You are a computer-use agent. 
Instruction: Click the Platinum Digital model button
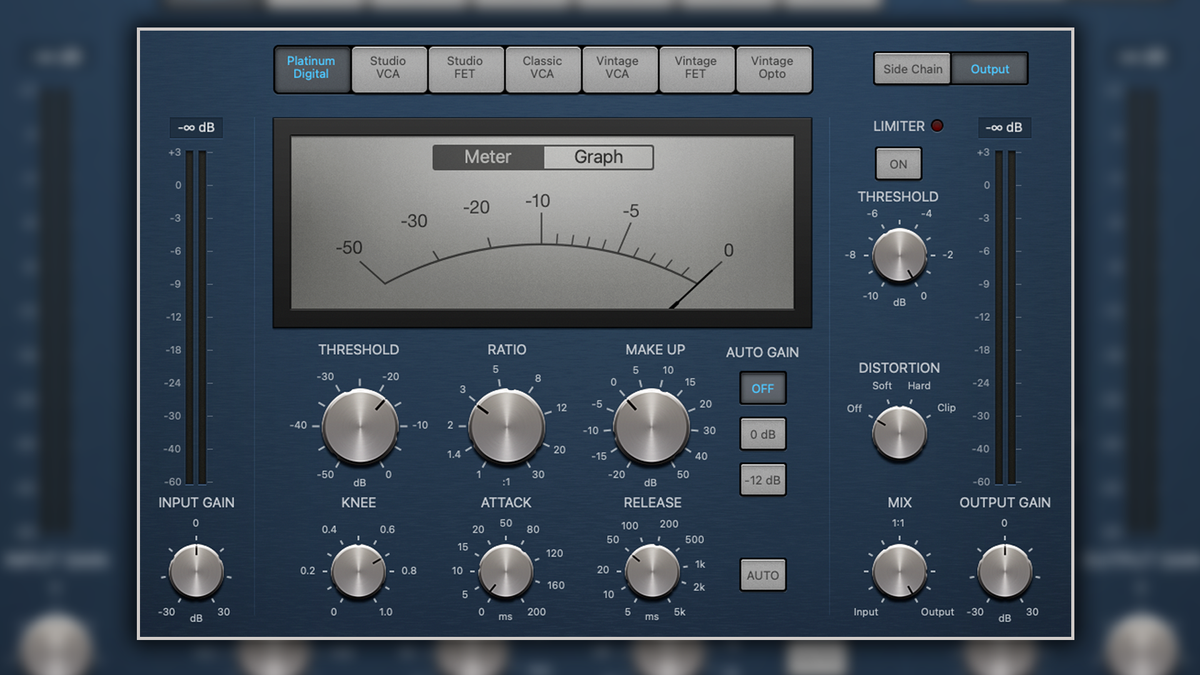point(312,69)
